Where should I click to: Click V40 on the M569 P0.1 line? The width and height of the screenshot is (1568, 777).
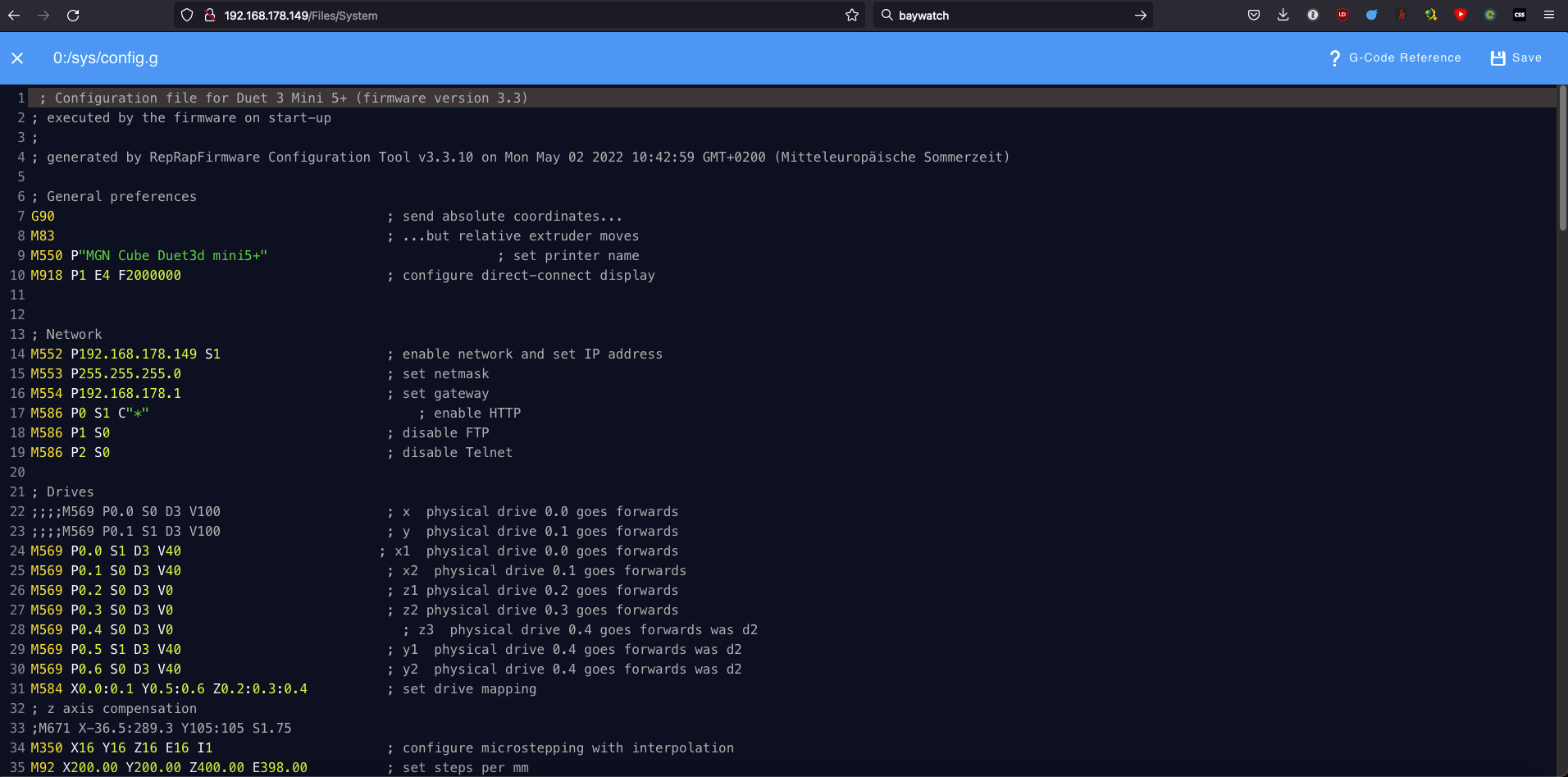(x=170, y=571)
